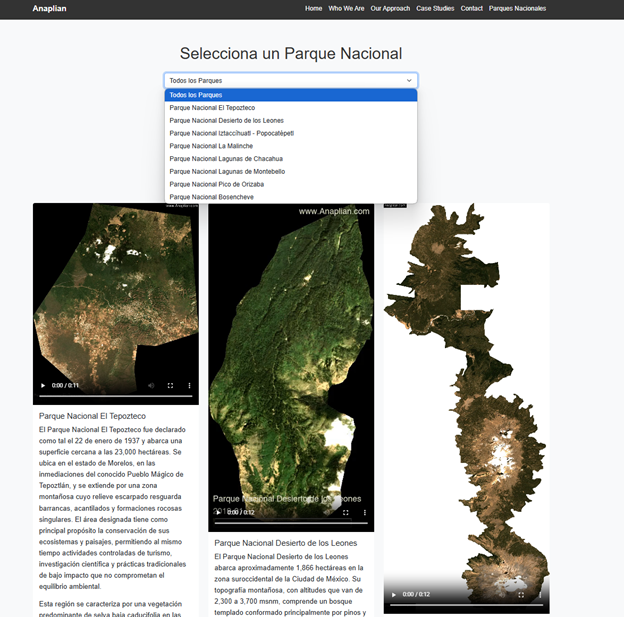Play the El Tepozteco video
The width and height of the screenshot is (624, 617).
coord(43,385)
